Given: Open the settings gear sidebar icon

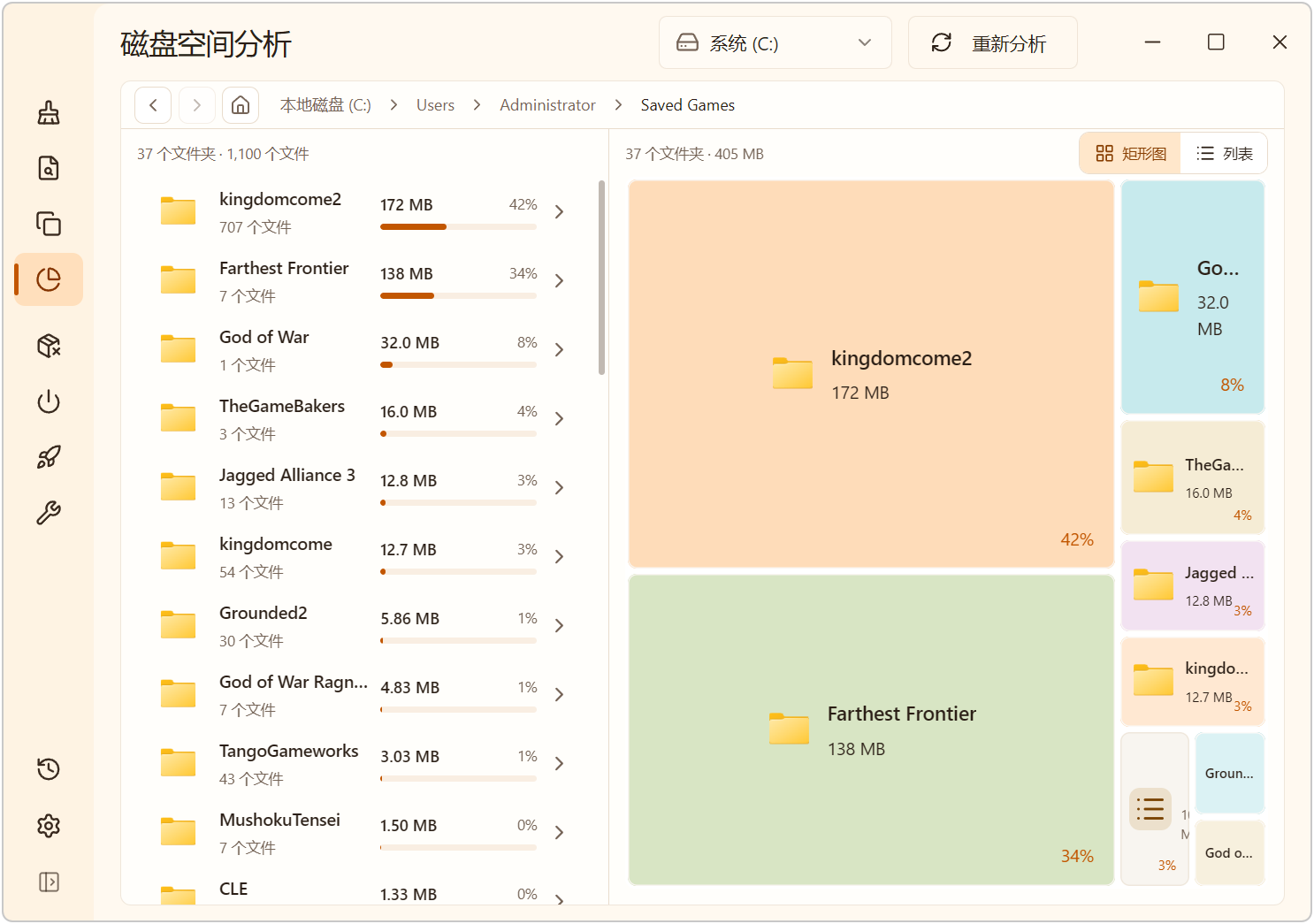Looking at the screenshot, I should [49, 826].
